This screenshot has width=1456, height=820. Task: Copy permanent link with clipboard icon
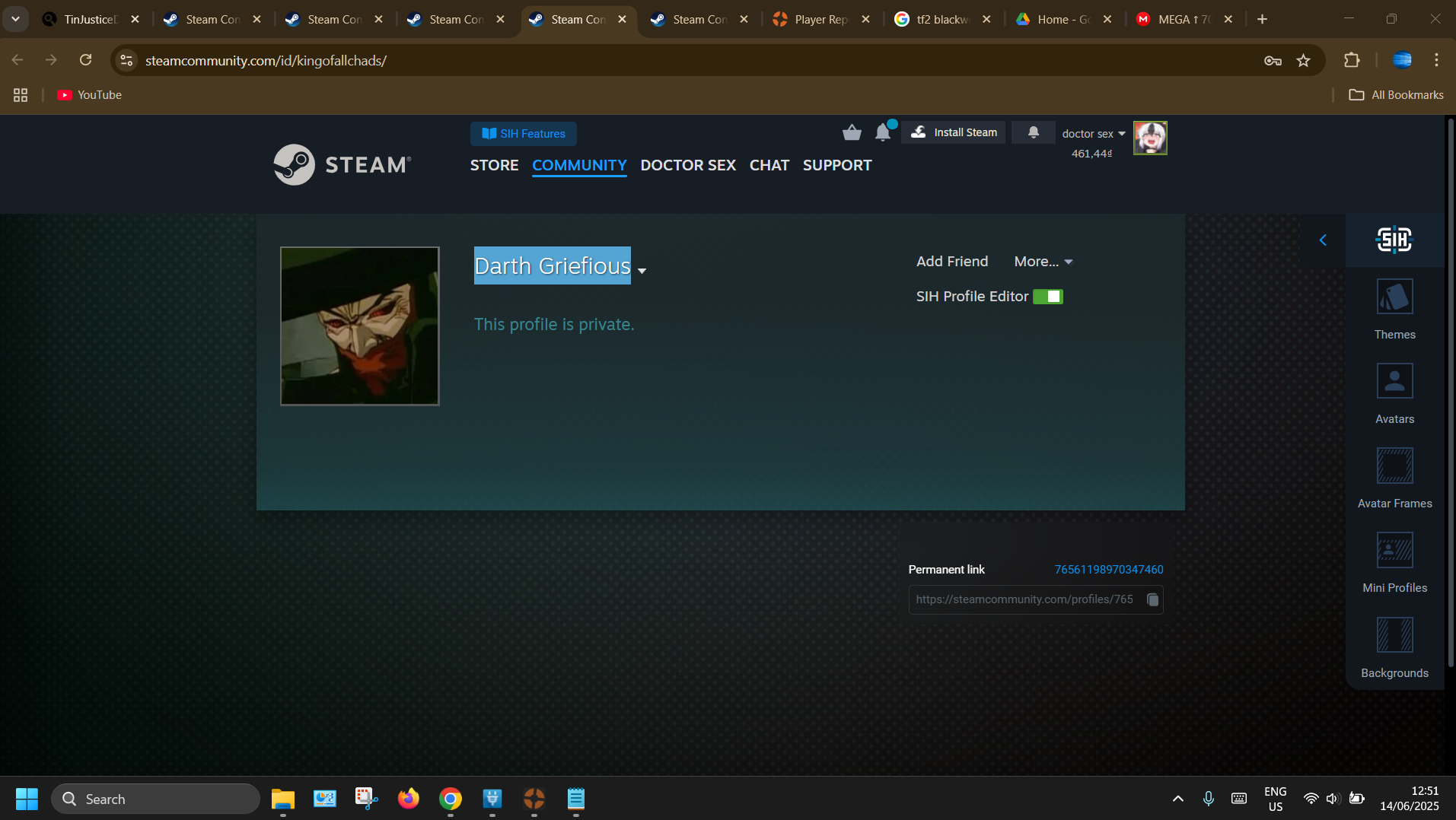point(1152,600)
